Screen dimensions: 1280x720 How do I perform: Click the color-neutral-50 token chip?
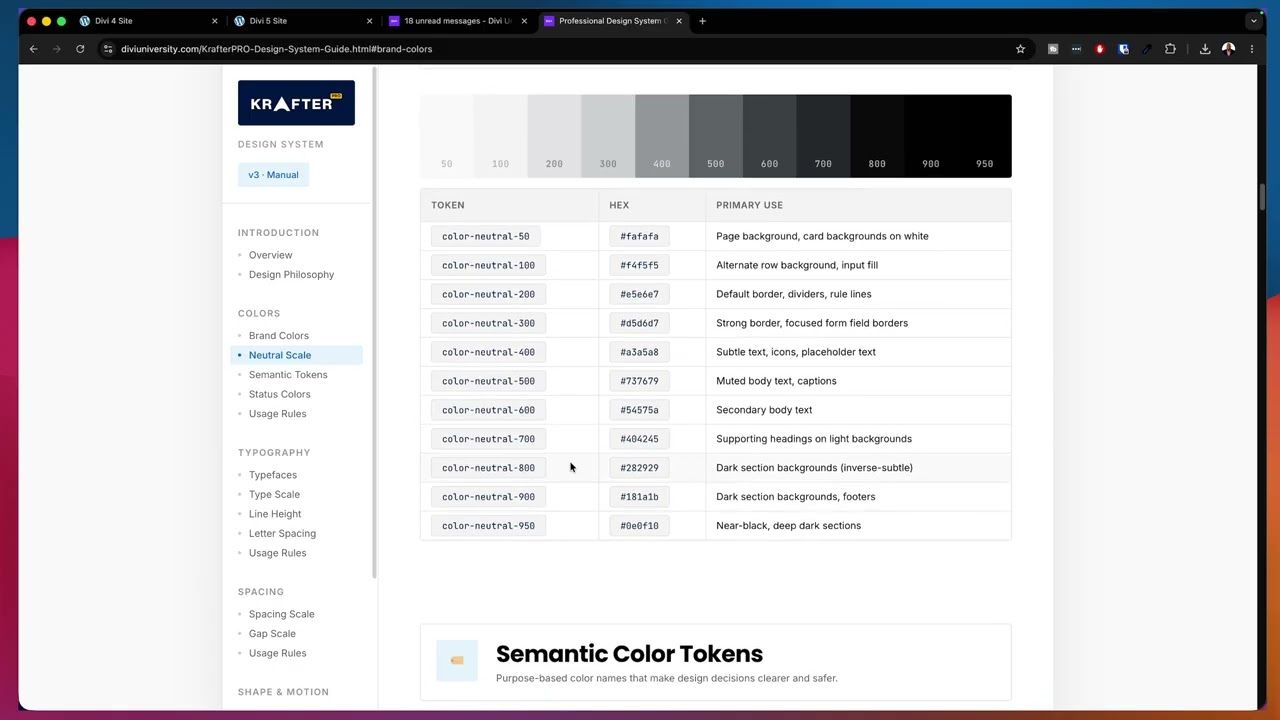click(x=486, y=236)
